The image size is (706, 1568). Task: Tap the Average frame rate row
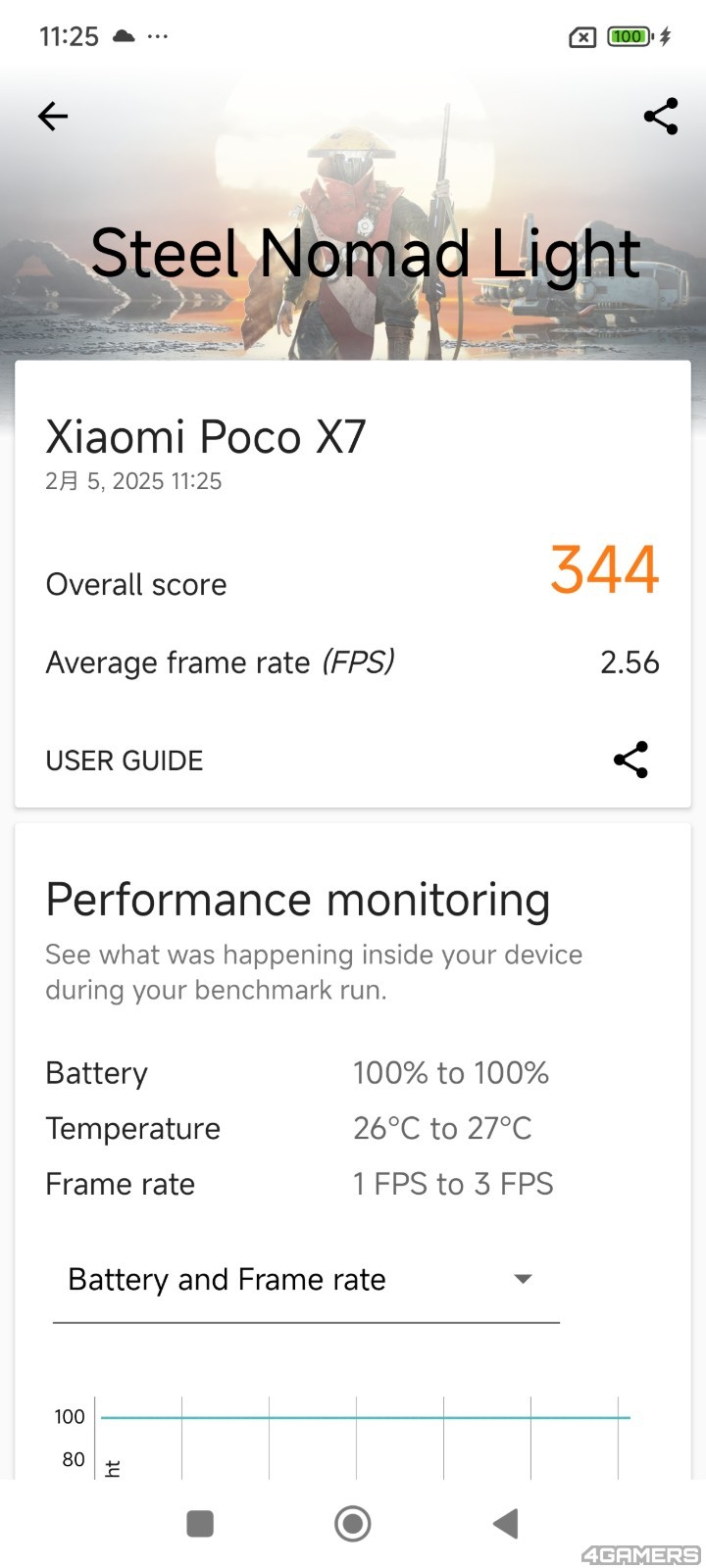353,662
